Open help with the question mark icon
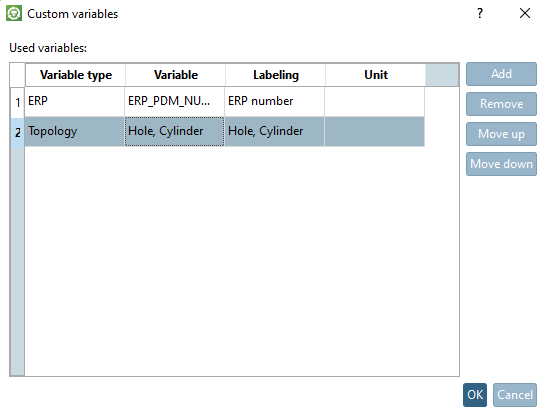544x413 pixels. 480,13
